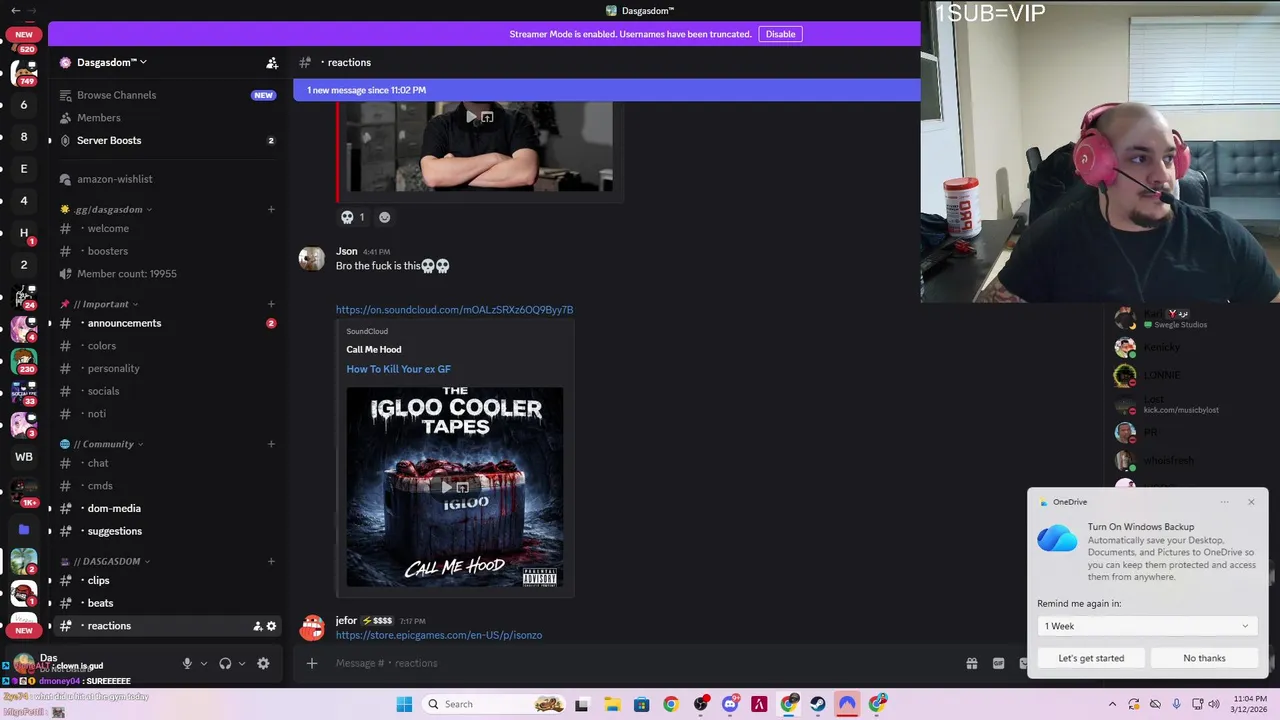Collapse the DASGASDOM category

coord(106,561)
